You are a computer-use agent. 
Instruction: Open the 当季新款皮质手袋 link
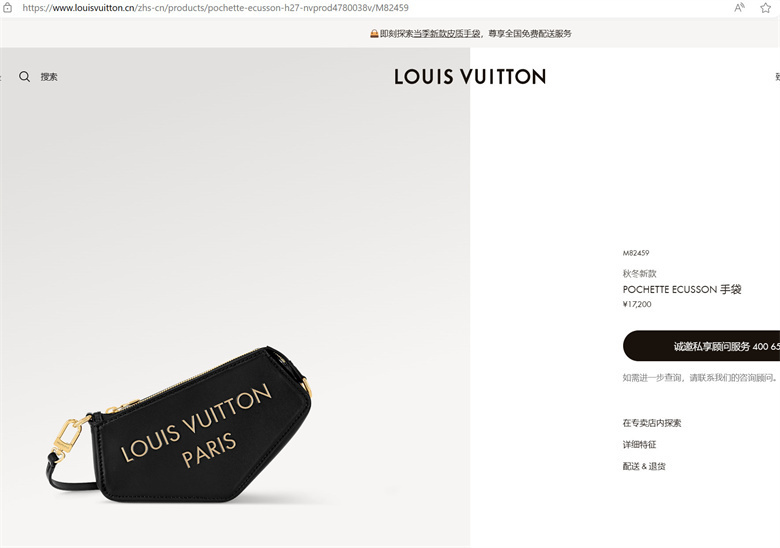coord(446,33)
